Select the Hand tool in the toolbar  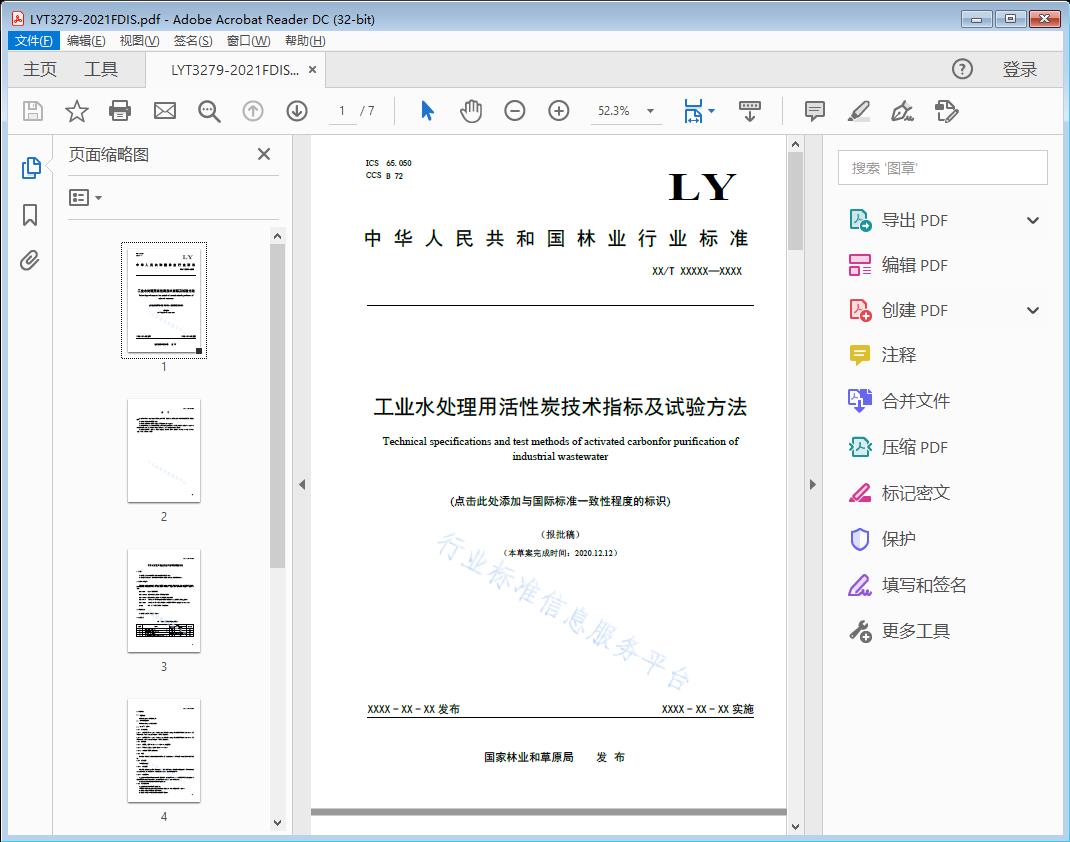click(x=470, y=111)
